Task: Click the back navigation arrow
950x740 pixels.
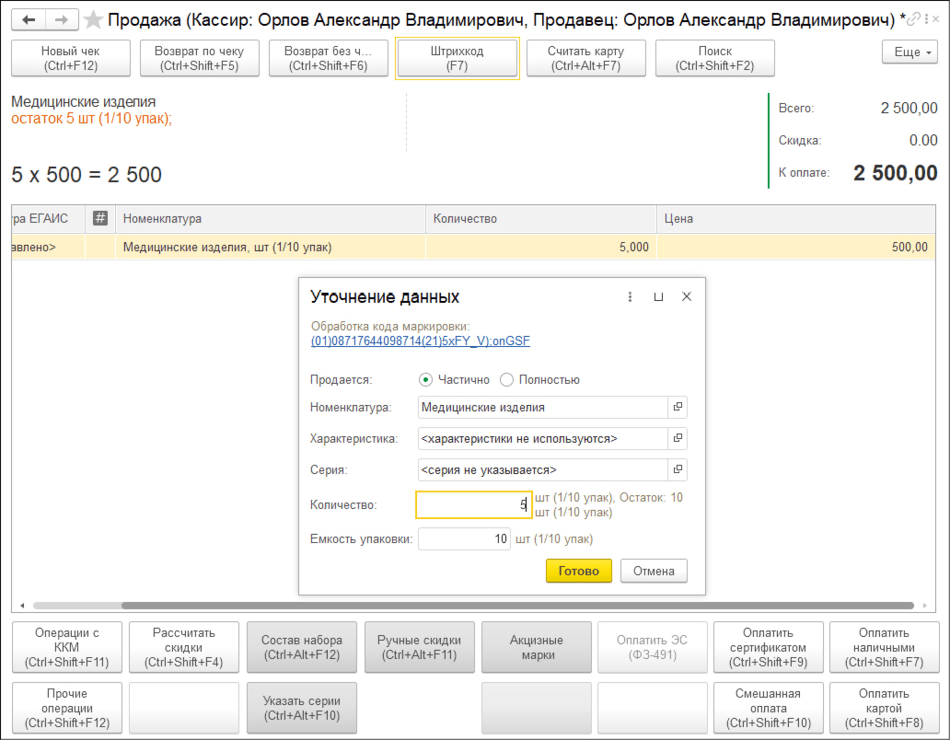Action: [29, 20]
